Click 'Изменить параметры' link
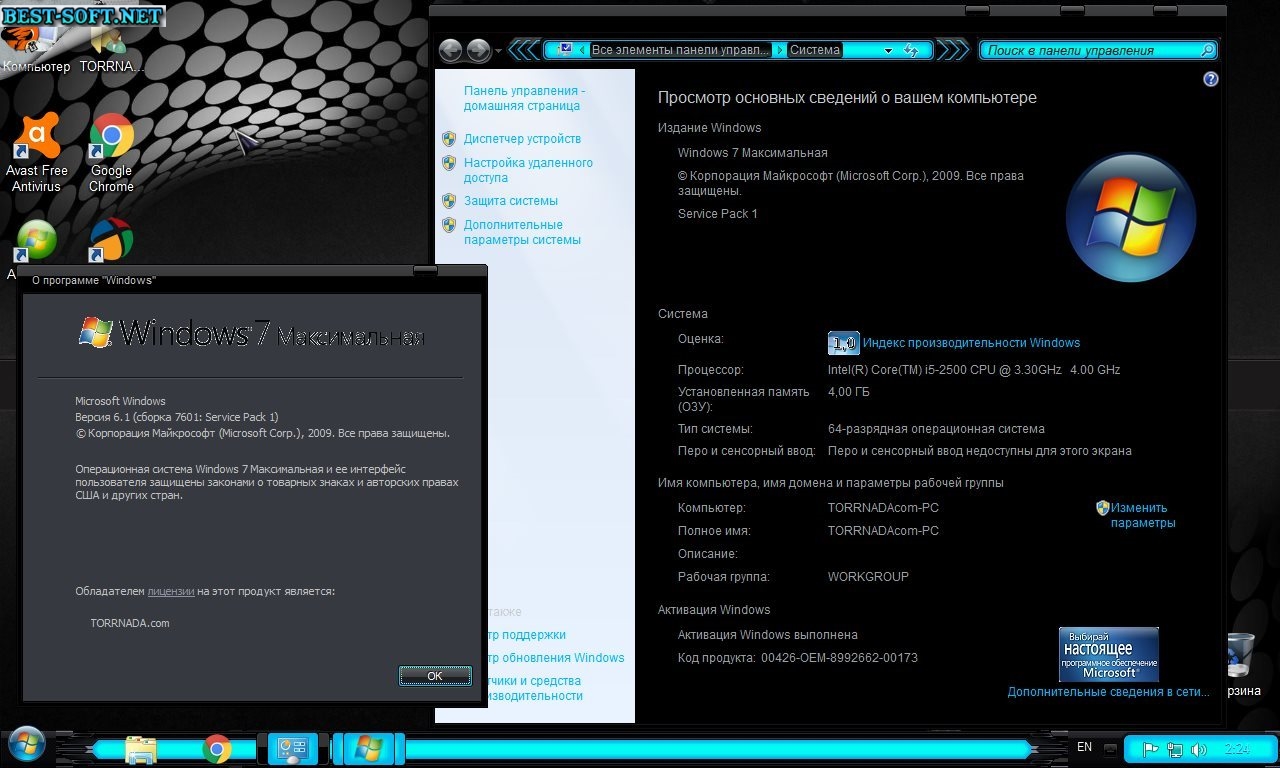 pos(1142,515)
